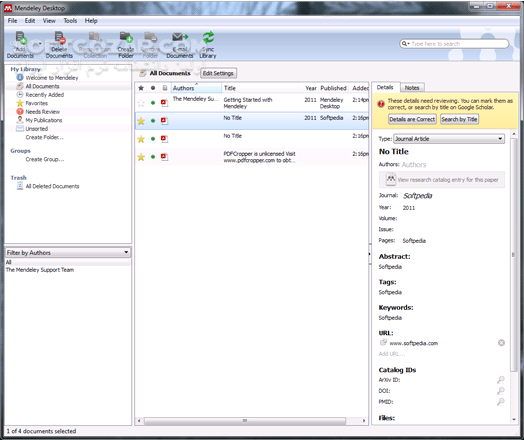The height and width of the screenshot is (440, 524).
Task: Sort by the PDF attachment column header
Action: (165, 88)
